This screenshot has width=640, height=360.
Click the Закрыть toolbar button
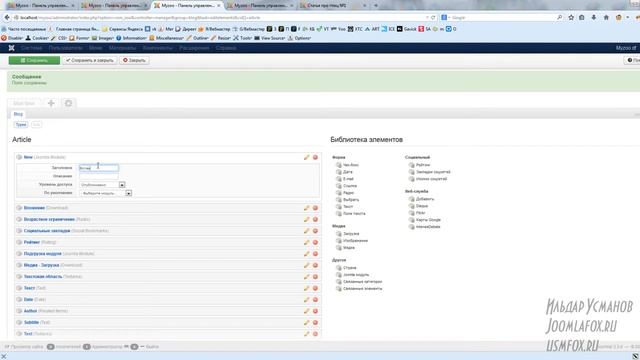[x=134, y=60]
